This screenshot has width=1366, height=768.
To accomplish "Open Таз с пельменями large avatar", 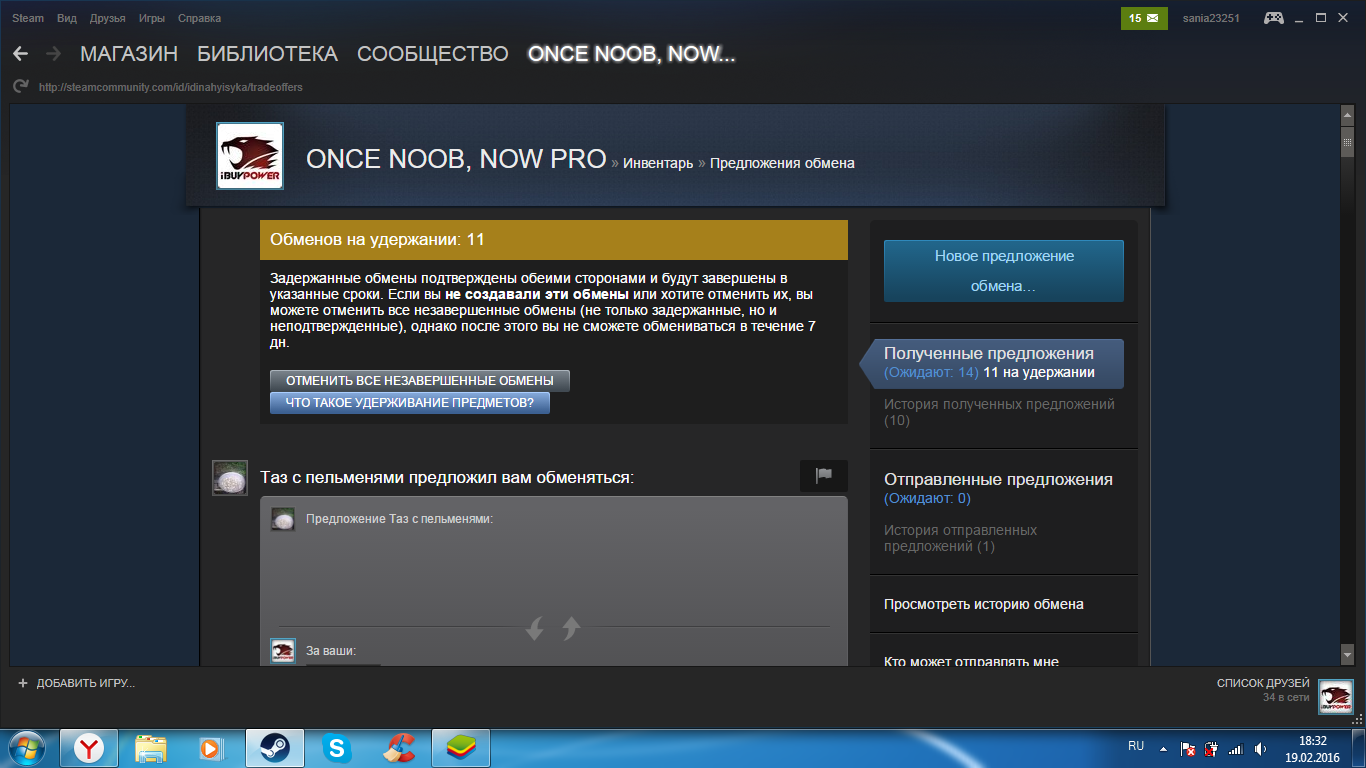I will coord(230,478).
